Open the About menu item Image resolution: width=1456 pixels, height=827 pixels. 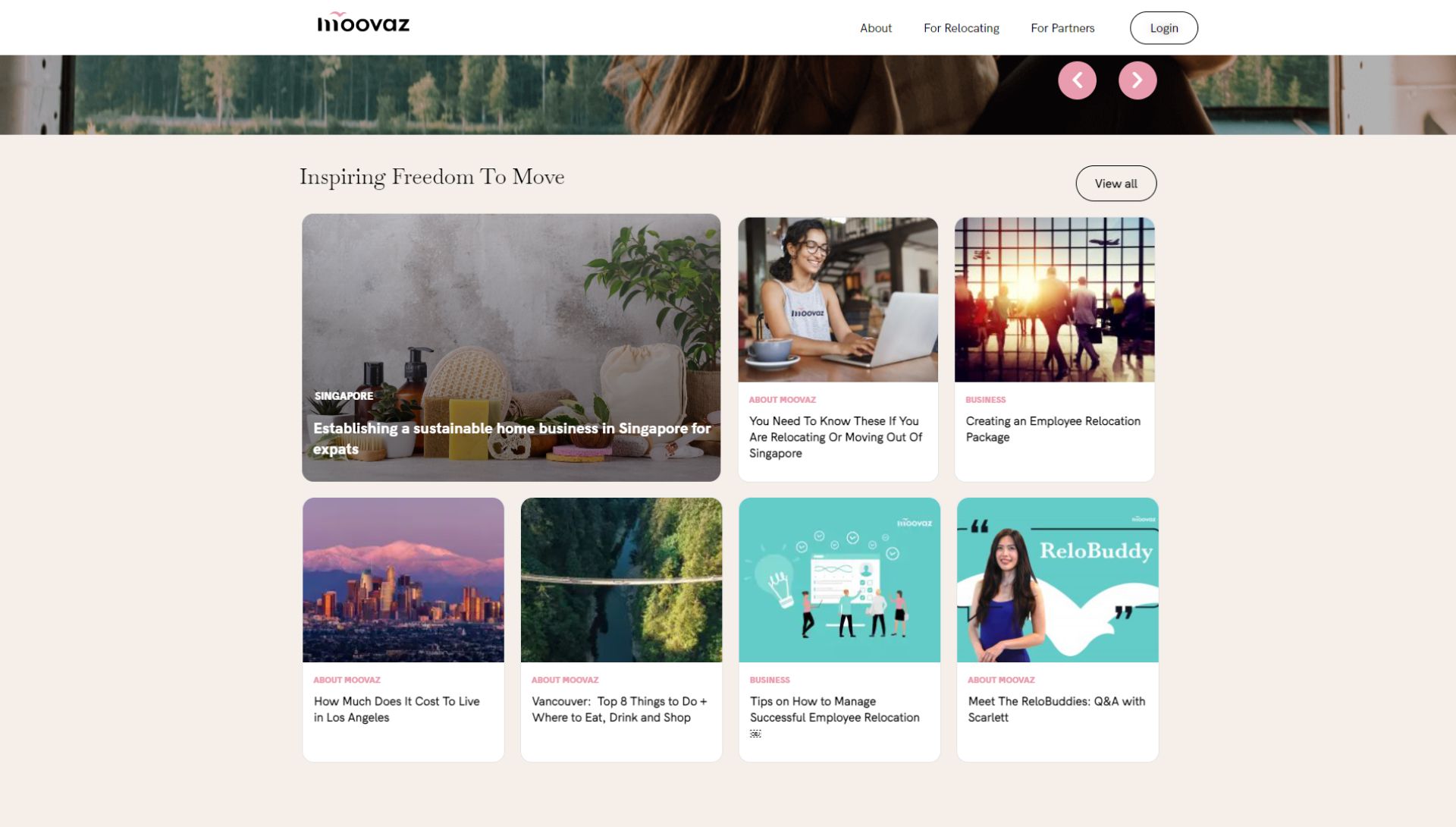click(875, 28)
